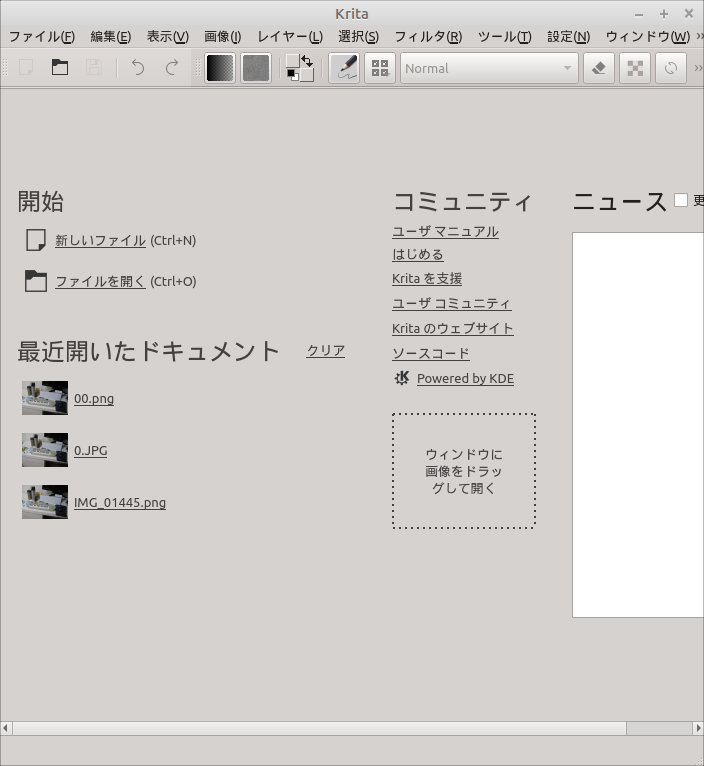
Task: Open the brush presets grid icon
Action: click(380, 68)
